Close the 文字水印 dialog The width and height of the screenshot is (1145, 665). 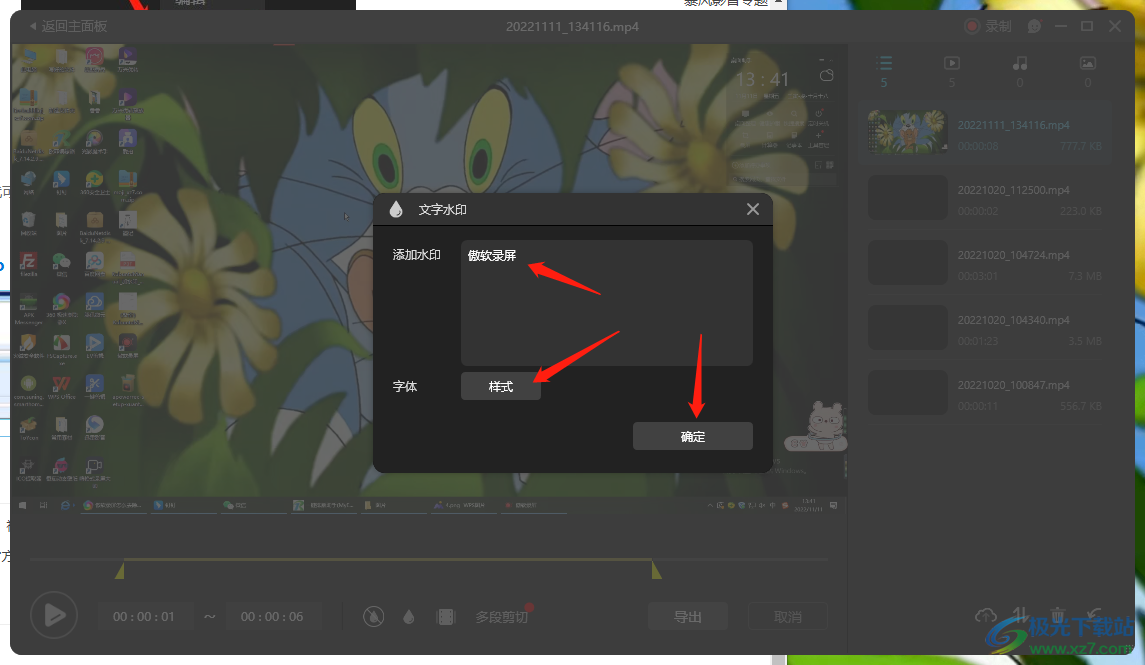point(753,210)
